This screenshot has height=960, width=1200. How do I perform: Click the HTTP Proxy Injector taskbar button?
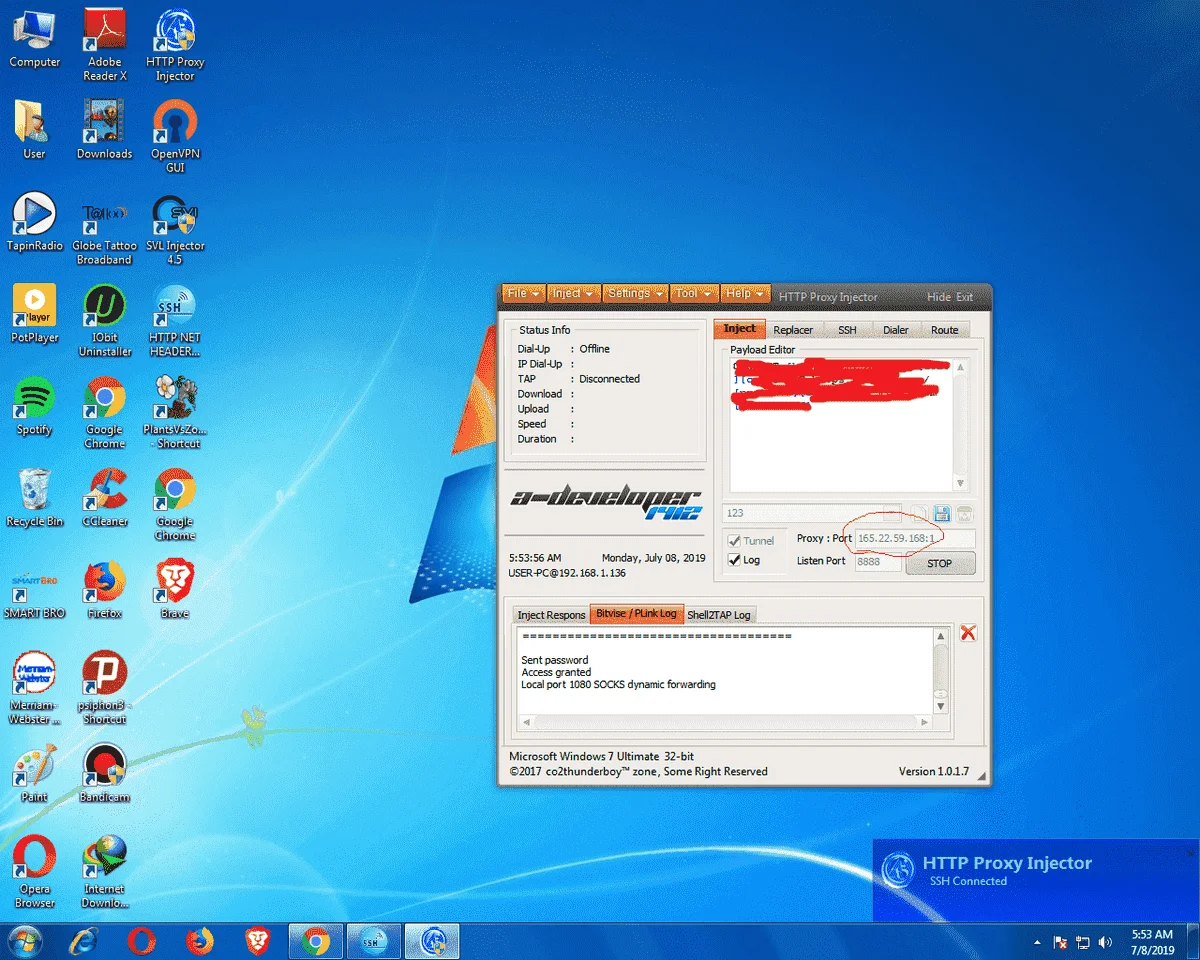[433, 941]
